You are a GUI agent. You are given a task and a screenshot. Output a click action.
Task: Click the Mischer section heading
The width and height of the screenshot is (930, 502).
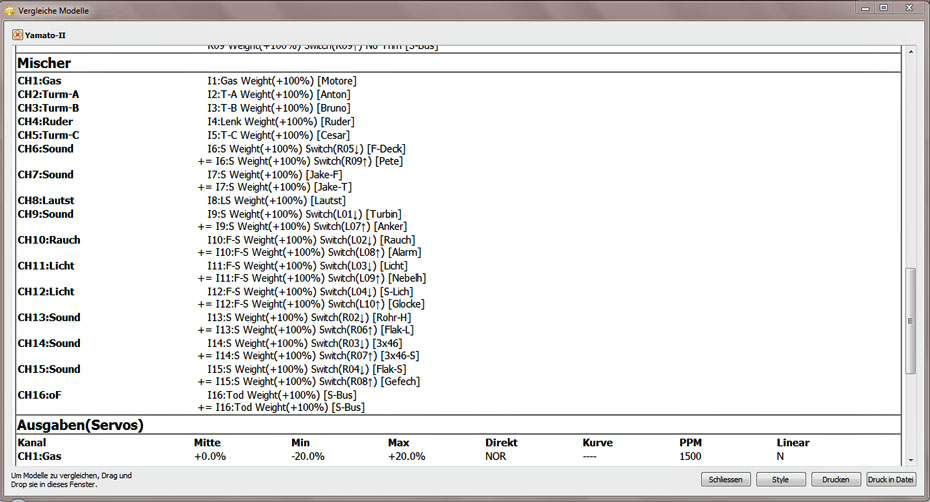click(44, 63)
